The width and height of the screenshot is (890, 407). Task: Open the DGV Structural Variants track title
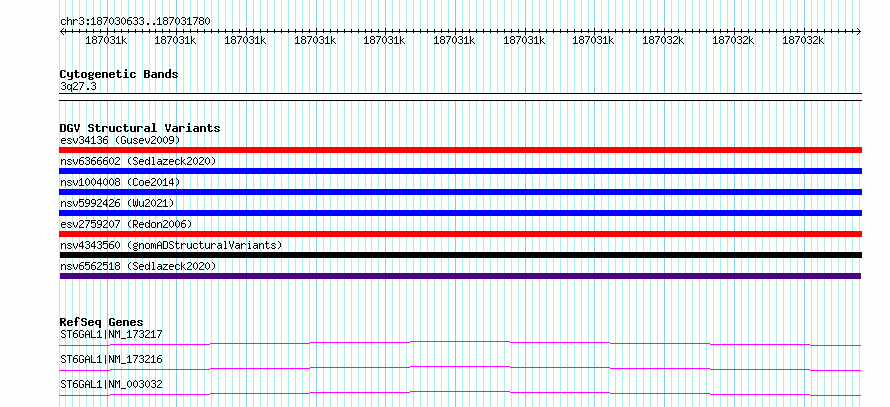pyautogui.click(x=140, y=128)
